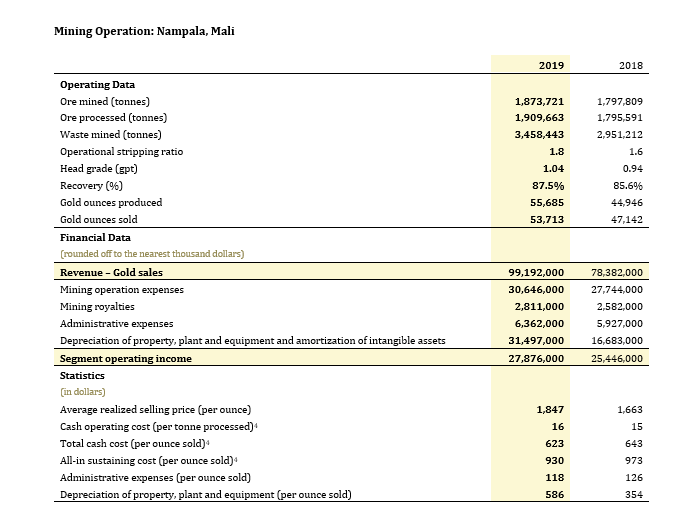The height and width of the screenshot is (528, 686).
Task: Click the waste mined value 2,951,212
Action: [x=620, y=135]
